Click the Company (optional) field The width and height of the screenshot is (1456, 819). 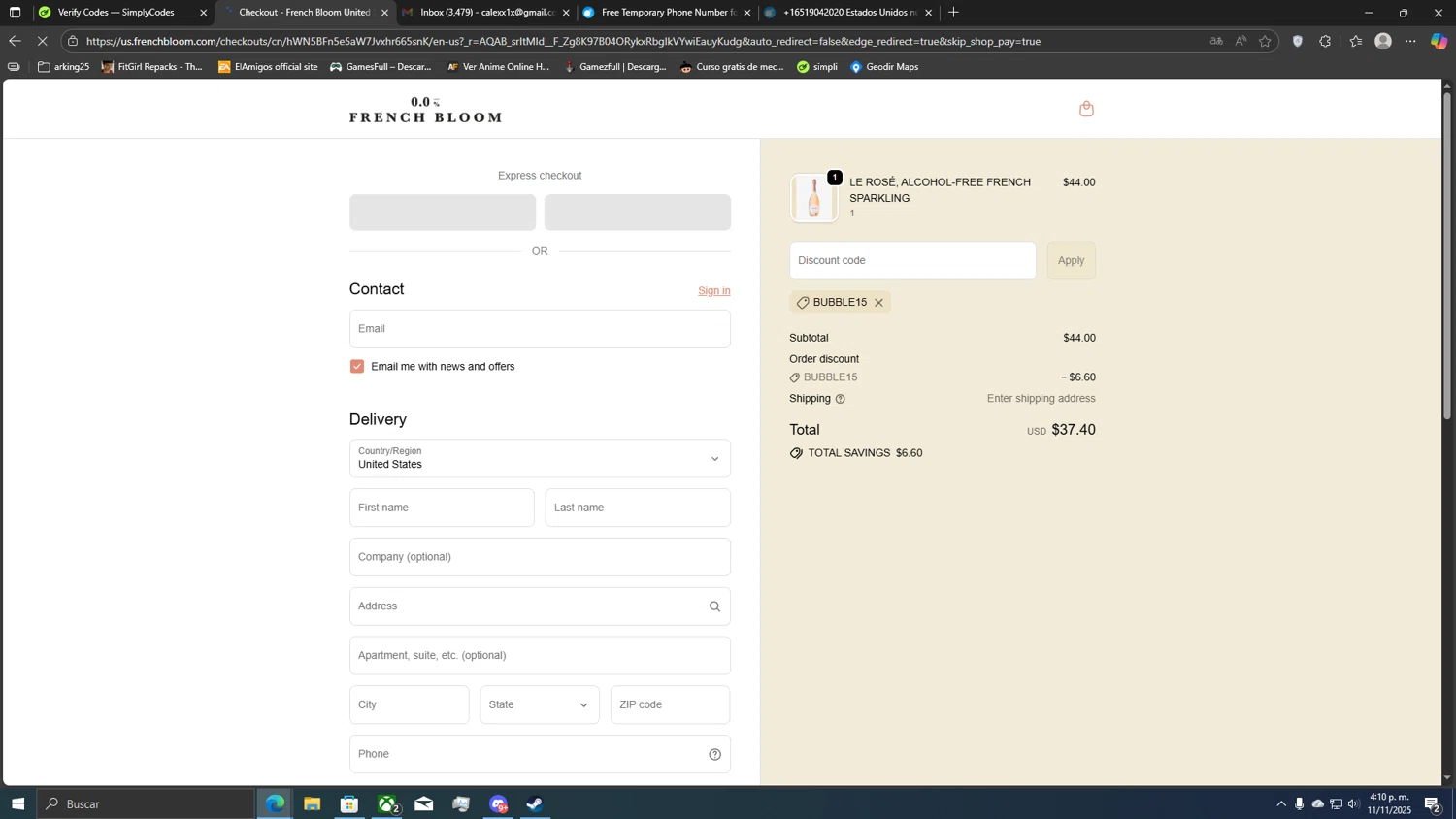540,557
